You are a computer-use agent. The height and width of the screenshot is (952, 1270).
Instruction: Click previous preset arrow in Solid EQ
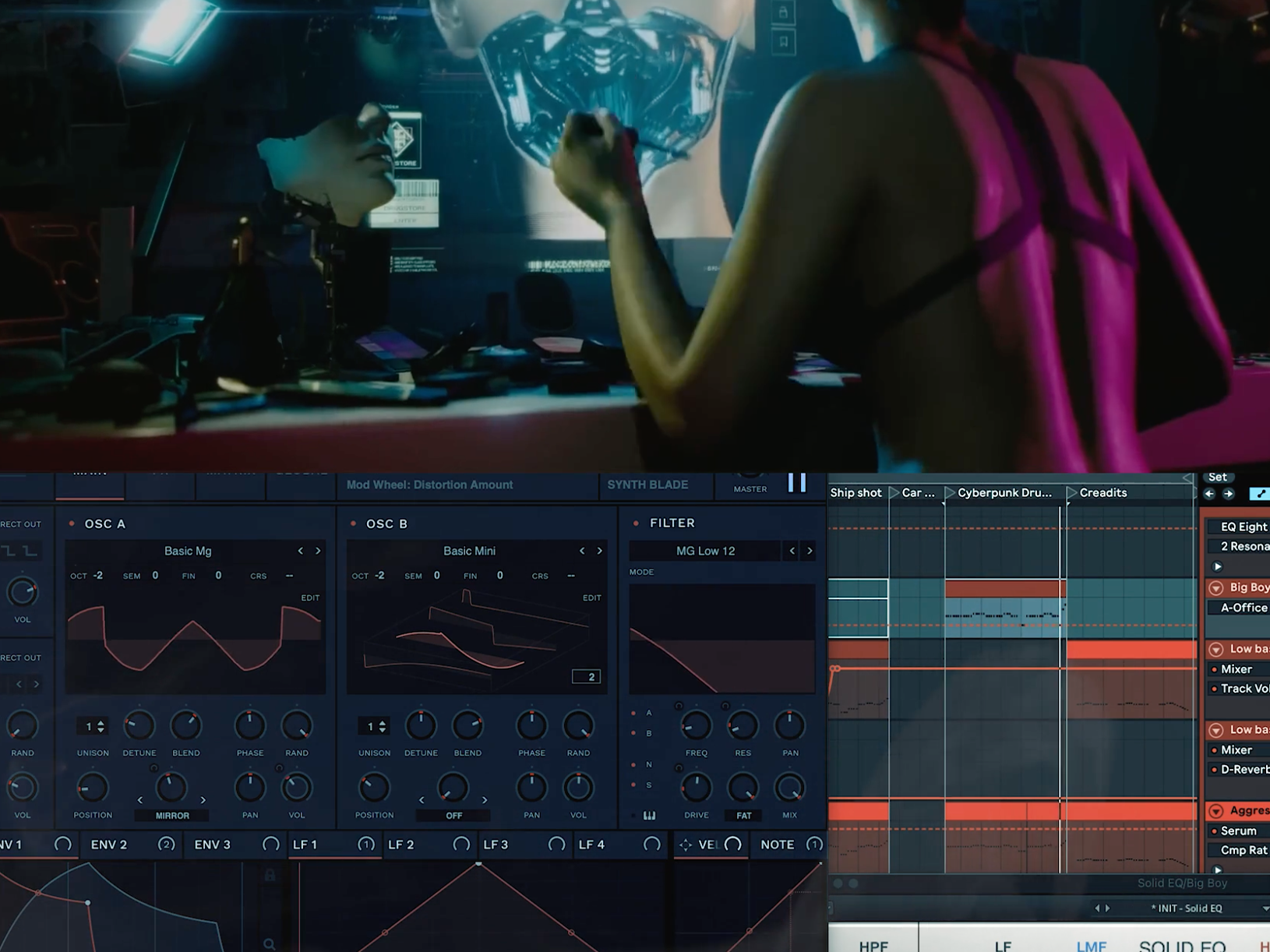coord(1098,908)
